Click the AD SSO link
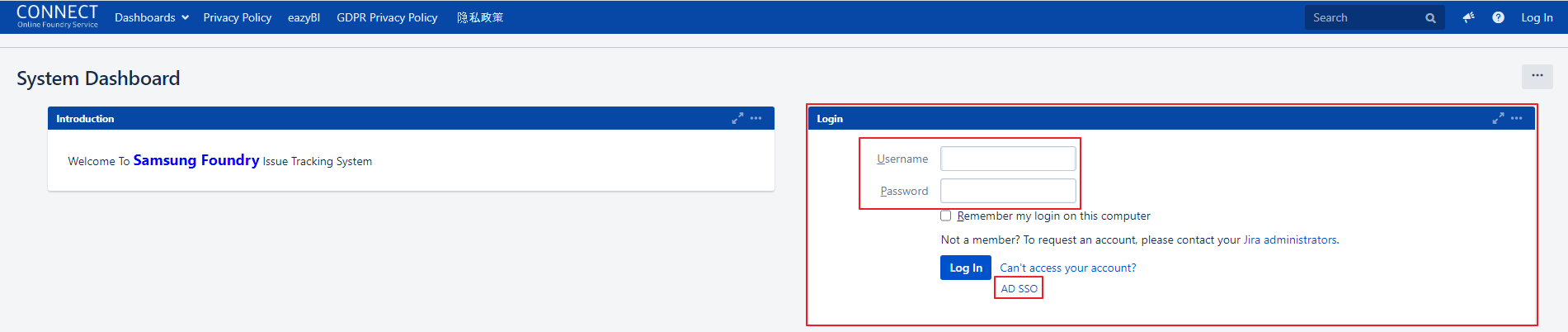 tap(1019, 289)
